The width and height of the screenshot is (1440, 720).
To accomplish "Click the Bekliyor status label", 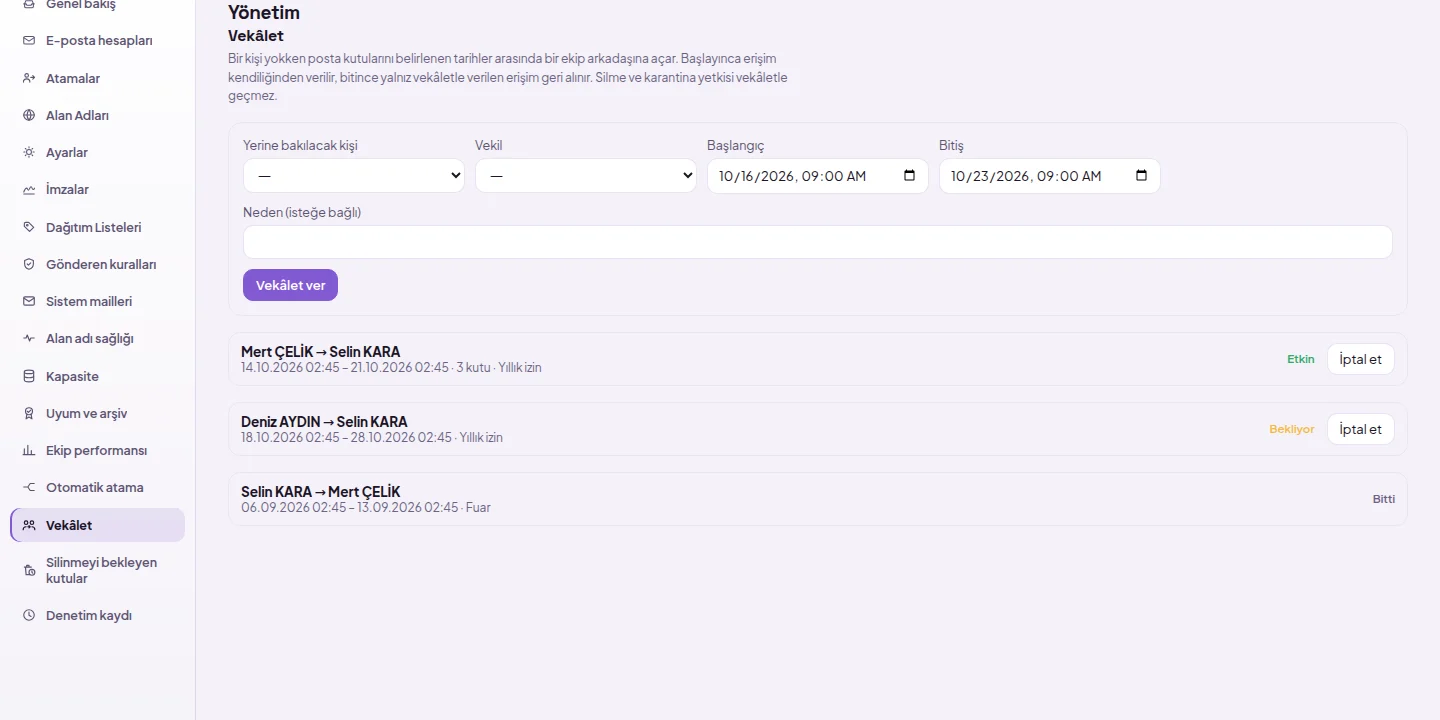I will tap(1292, 429).
